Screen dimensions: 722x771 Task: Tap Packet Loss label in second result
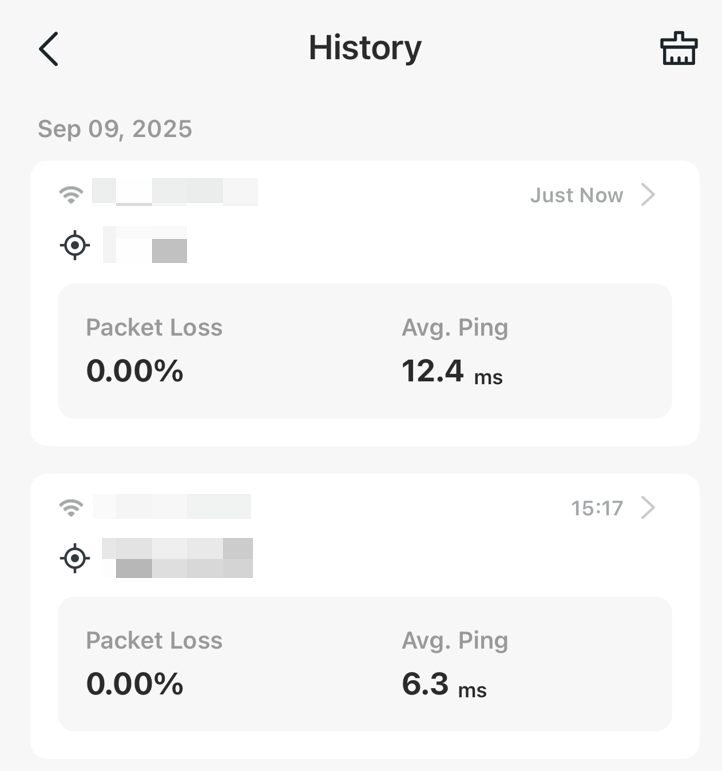click(x=154, y=641)
